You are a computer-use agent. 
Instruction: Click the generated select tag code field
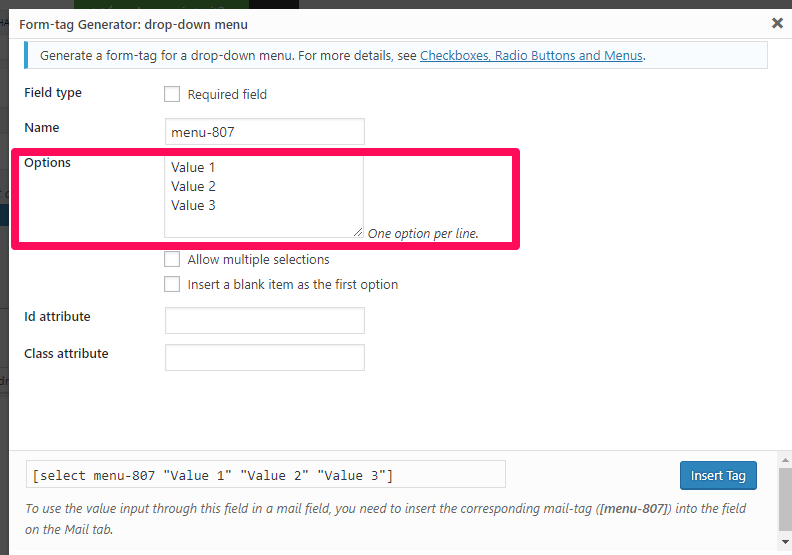tap(266, 474)
